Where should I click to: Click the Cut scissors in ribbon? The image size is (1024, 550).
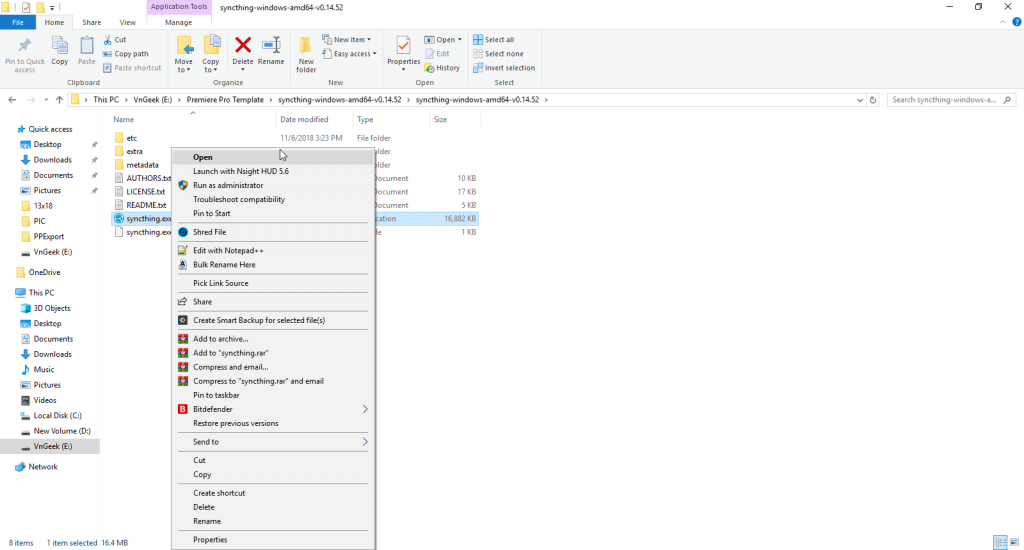tap(108, 40)
